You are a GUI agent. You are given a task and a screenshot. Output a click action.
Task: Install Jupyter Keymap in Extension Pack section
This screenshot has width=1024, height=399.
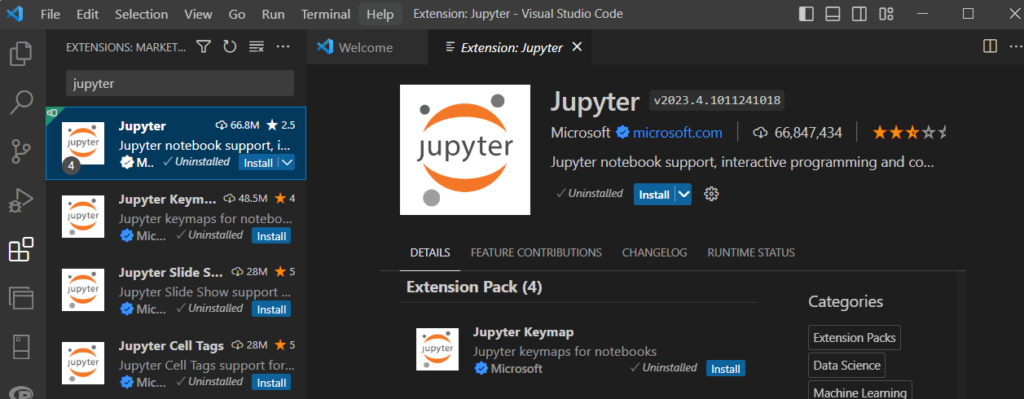click(726, 368)
